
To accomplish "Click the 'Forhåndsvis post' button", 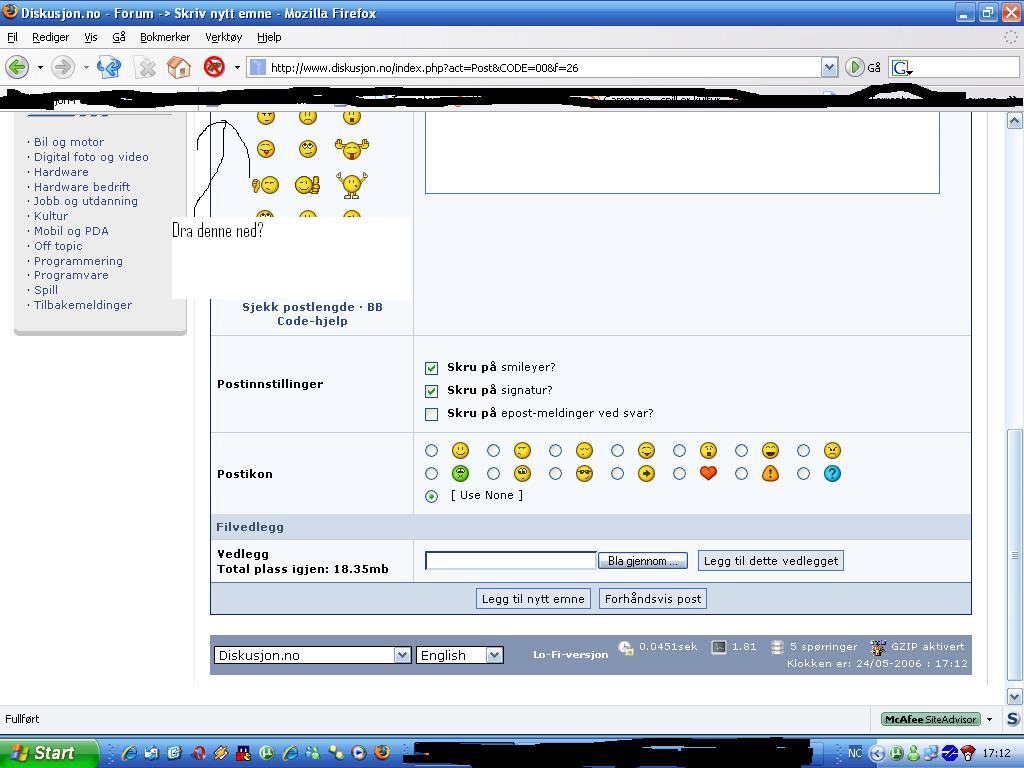I will [x=653, y=599].
